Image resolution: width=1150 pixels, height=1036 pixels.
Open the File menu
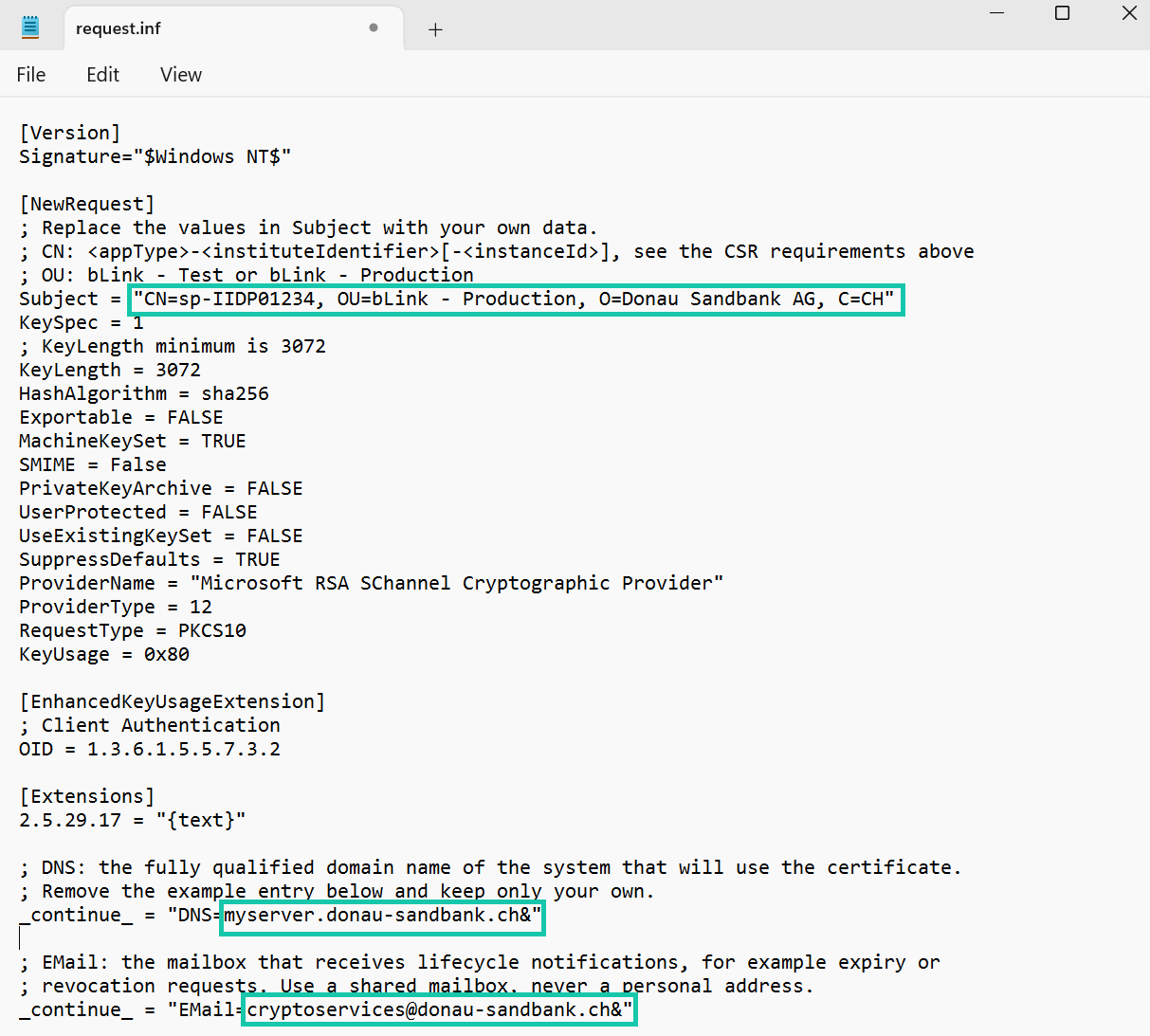31,75
